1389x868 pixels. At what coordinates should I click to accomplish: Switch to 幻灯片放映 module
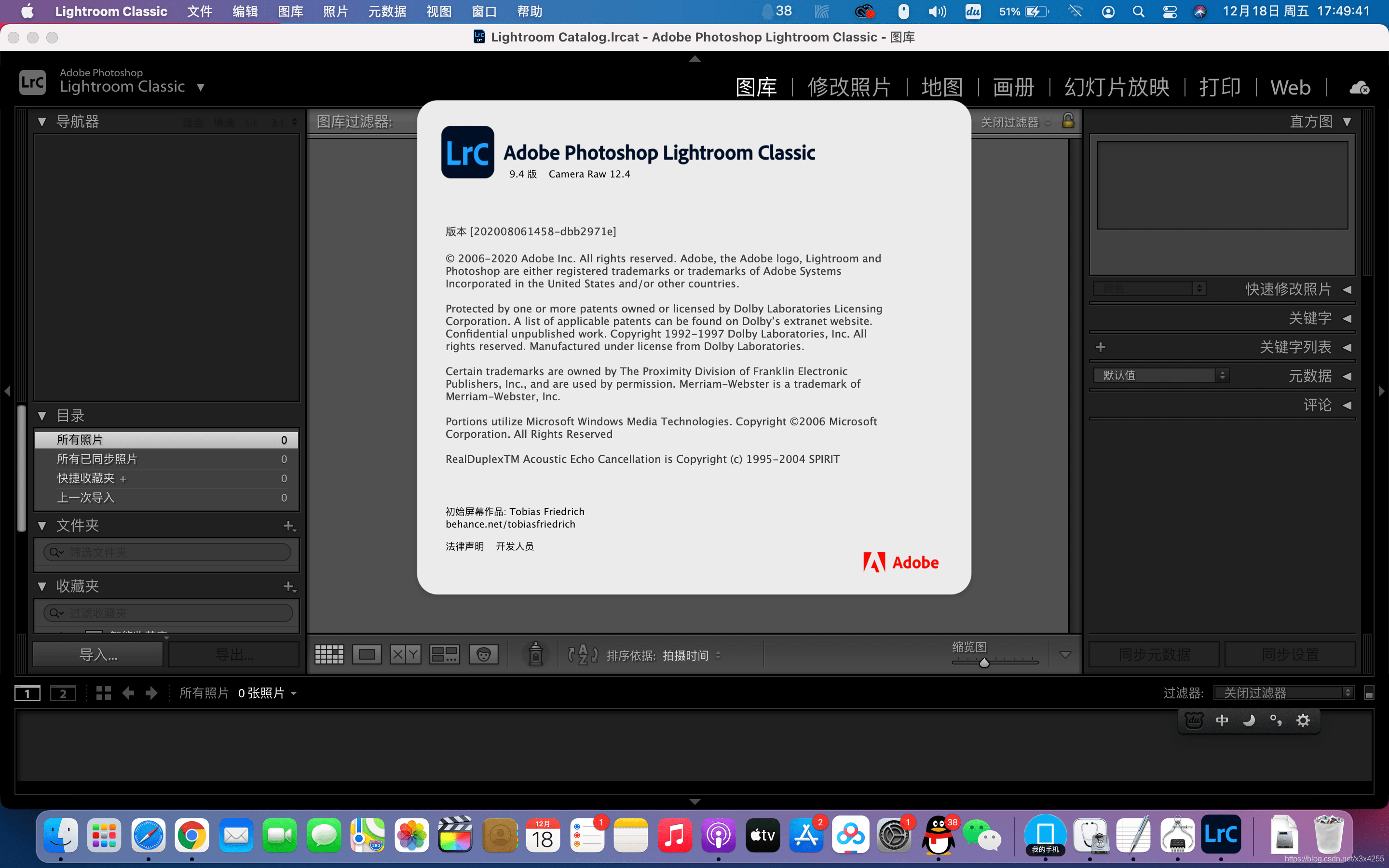(1117, 87)
